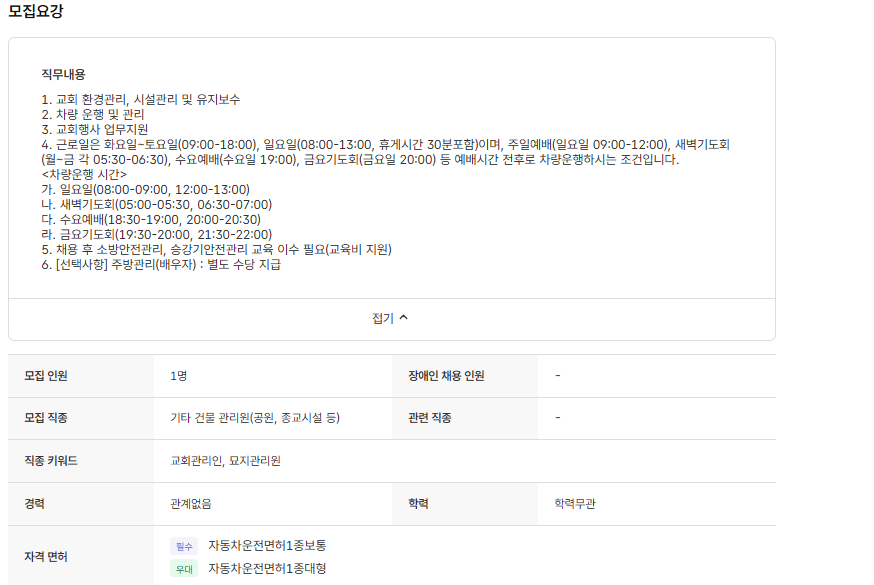This screenshot has height=585, width=874.
Task: Click the purple 필수 badge
Action: [x=183, y=546]
